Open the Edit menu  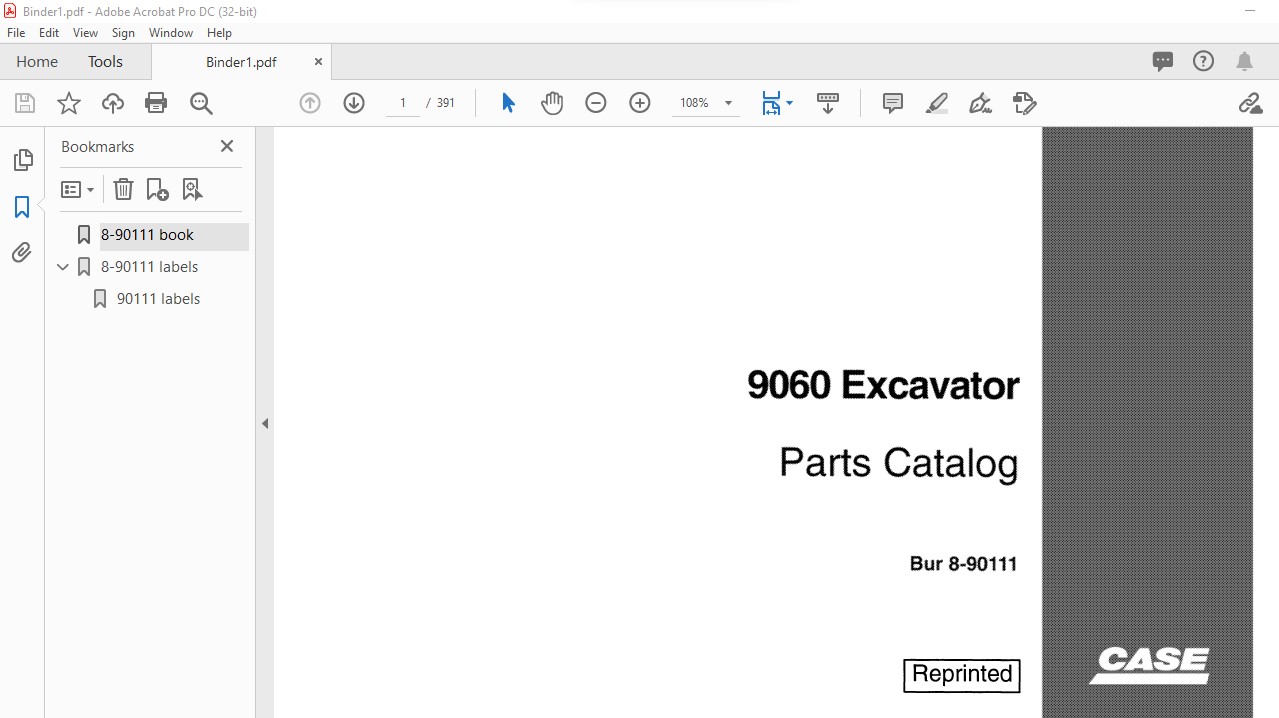click(49, 33)
